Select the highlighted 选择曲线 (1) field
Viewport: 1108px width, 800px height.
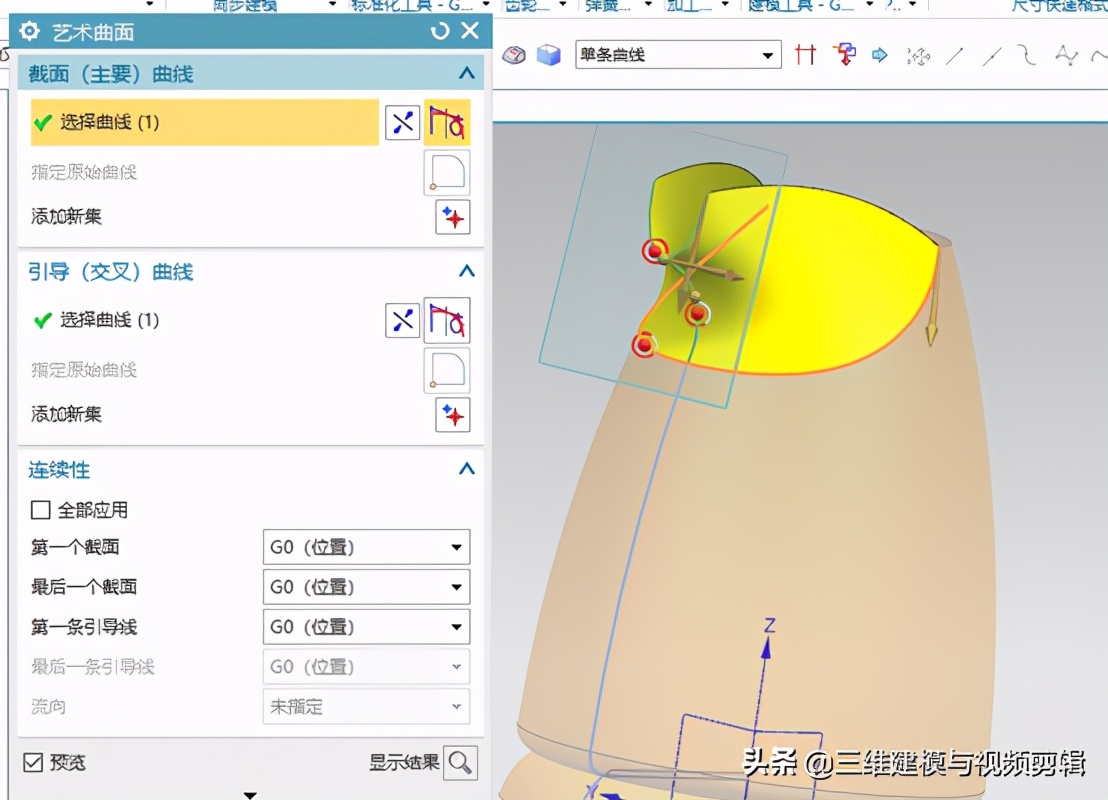click(x=200, y=121)
